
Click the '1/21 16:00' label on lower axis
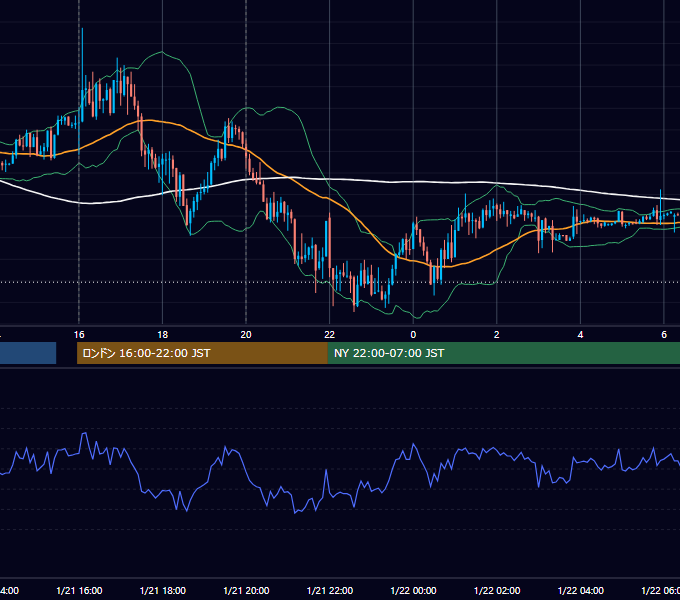79,590
